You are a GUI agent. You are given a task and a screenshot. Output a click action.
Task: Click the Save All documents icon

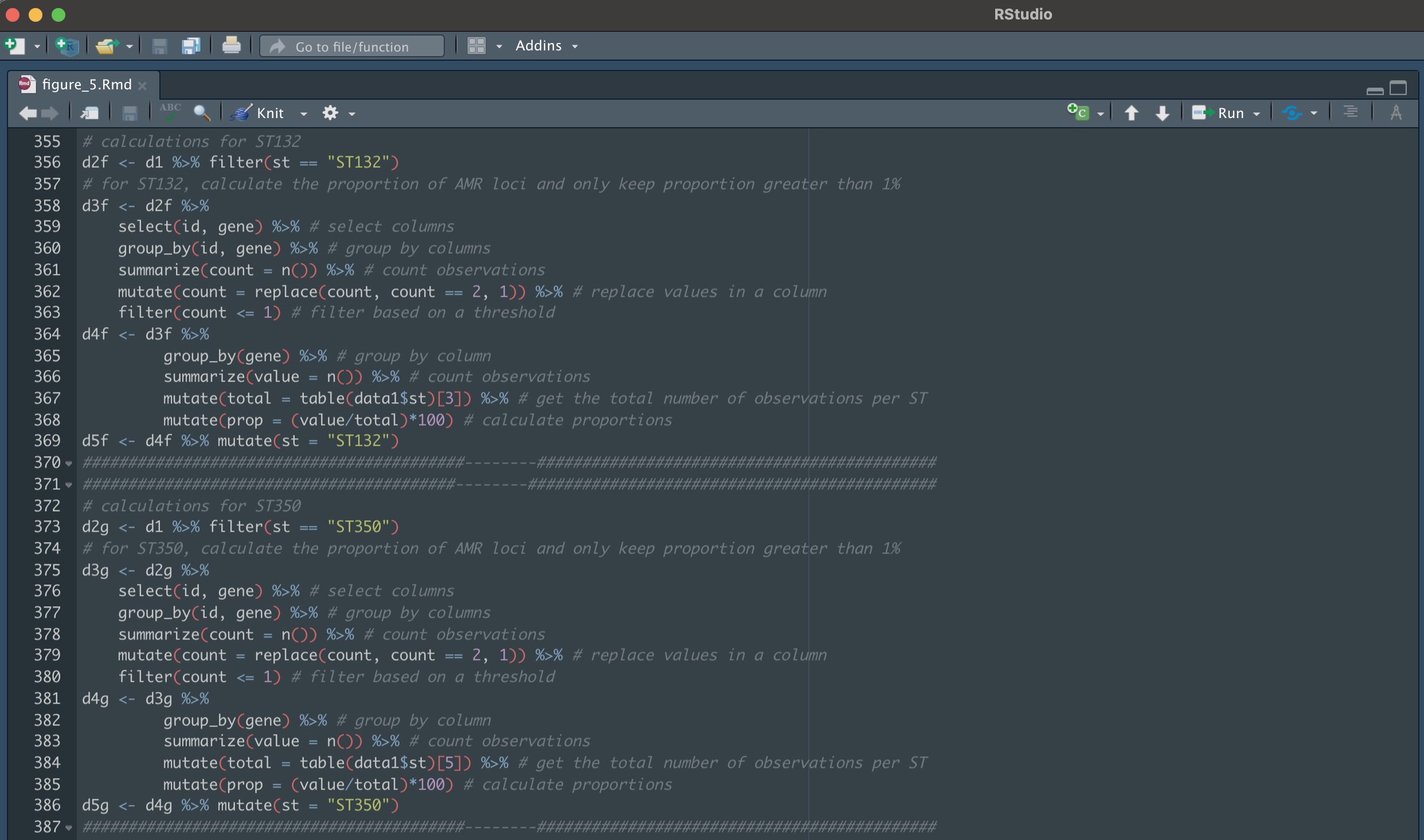click(x=190, y=46)
